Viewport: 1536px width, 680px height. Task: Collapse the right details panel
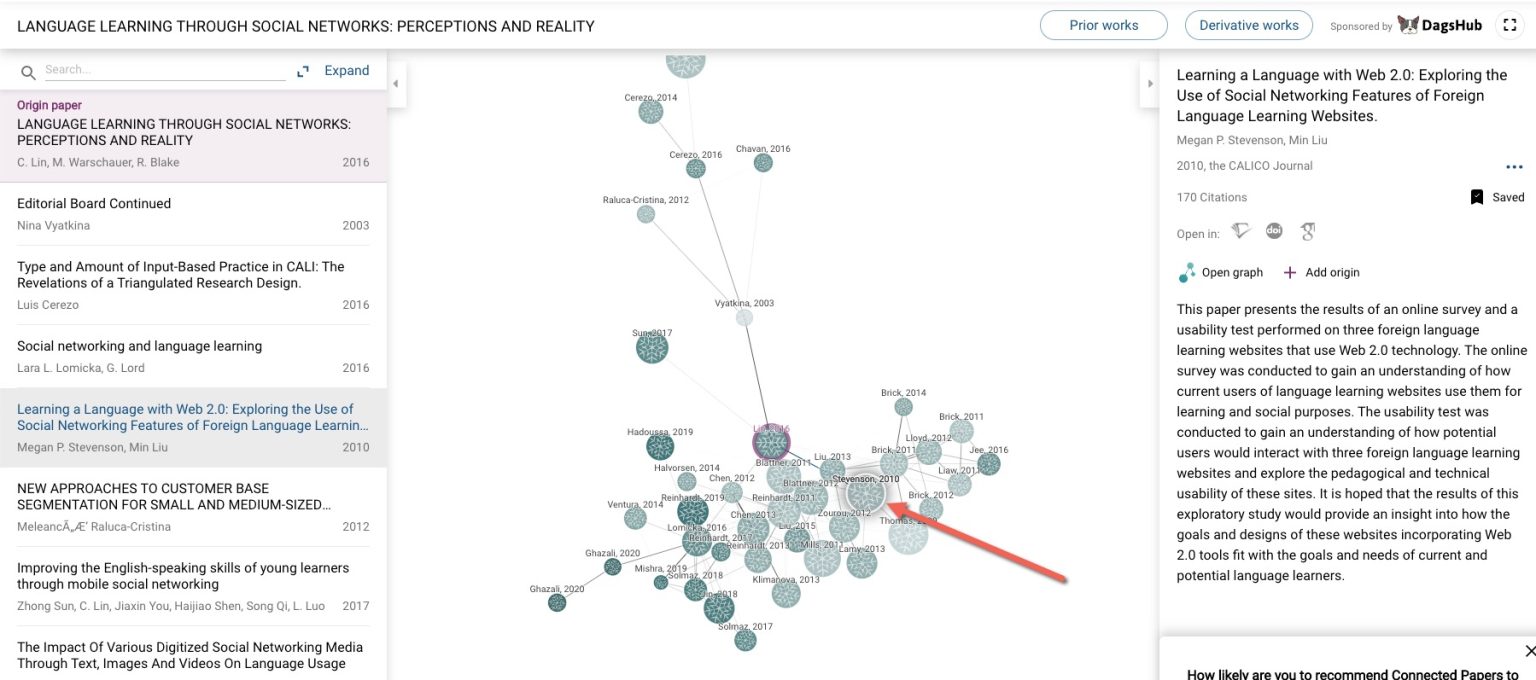click(1149, 83)
